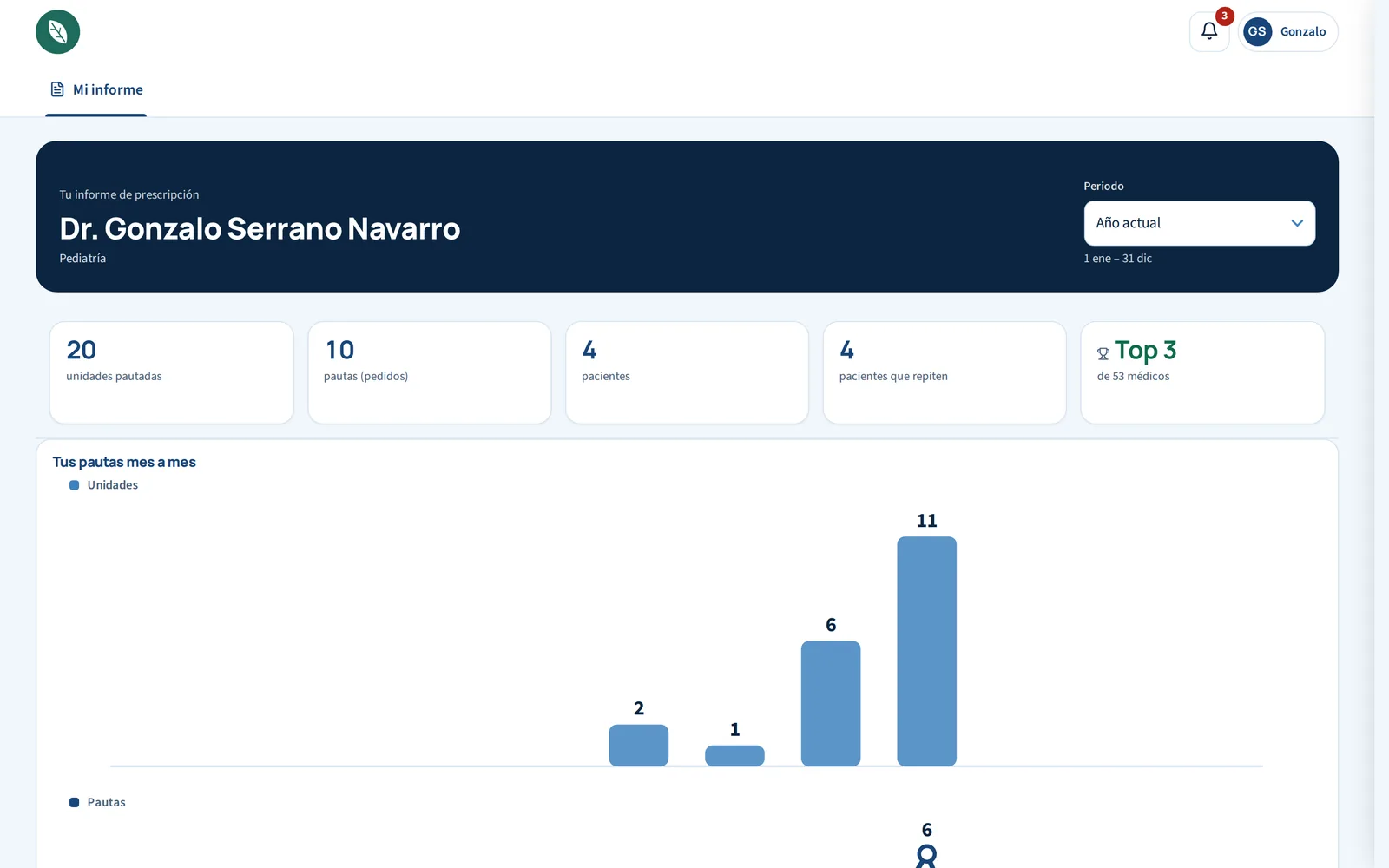
Task: Click the Mi informe document icon
Action: coord(57,89)
